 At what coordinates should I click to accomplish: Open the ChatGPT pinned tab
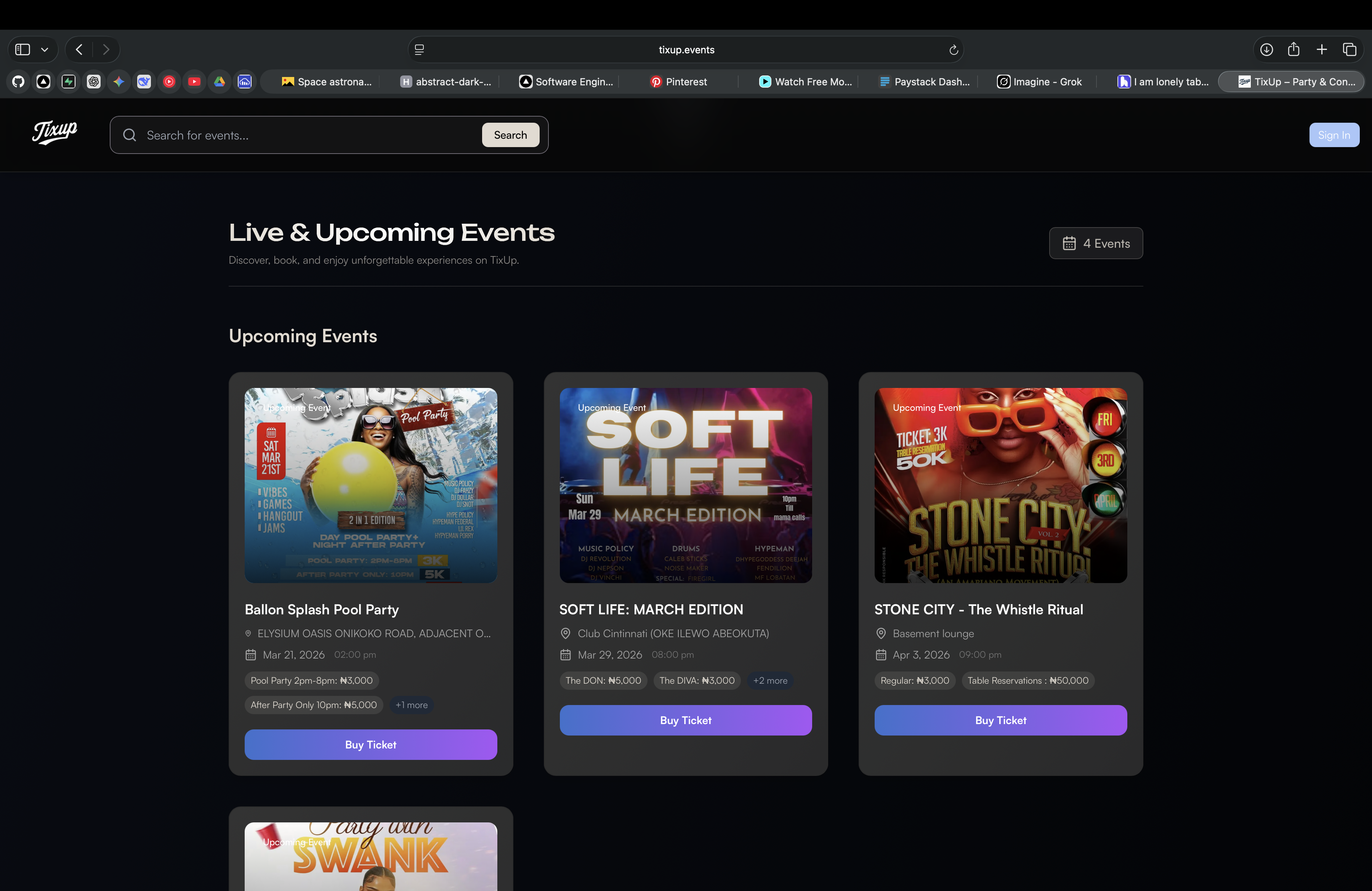pos(93,82)
